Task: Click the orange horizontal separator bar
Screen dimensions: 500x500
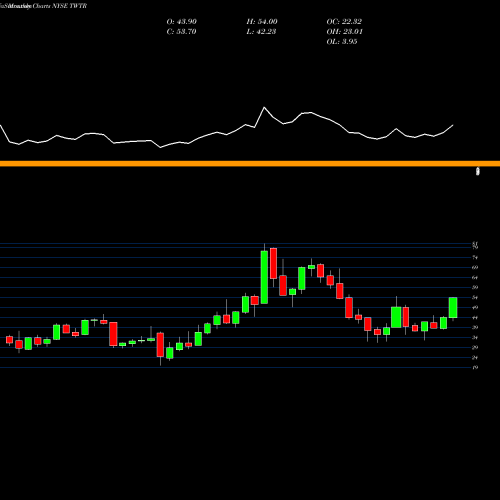Action: click(x=250, y=163)
